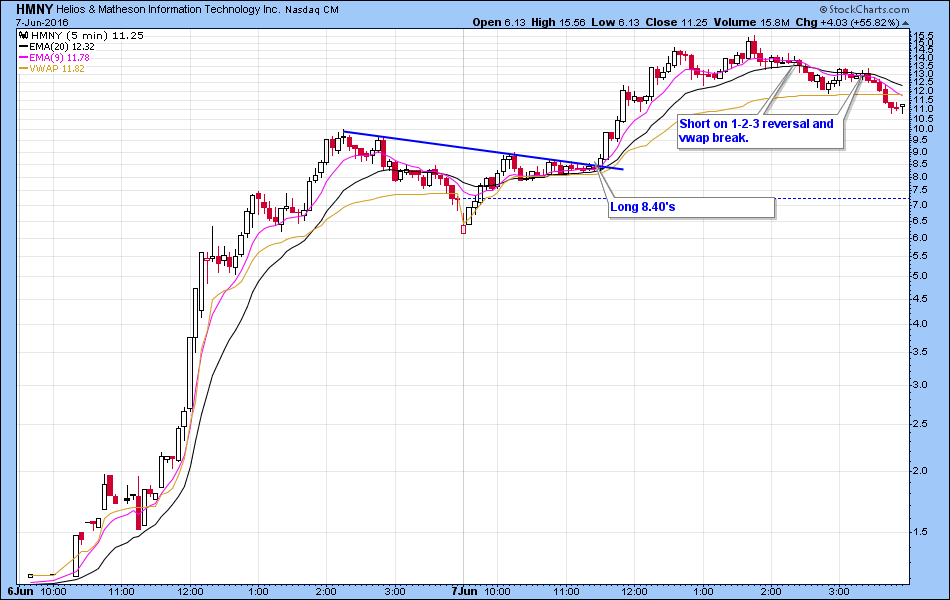Click the Long 8.40's annotation box
This screenshot has height=600, width=950.
point(691,207)
